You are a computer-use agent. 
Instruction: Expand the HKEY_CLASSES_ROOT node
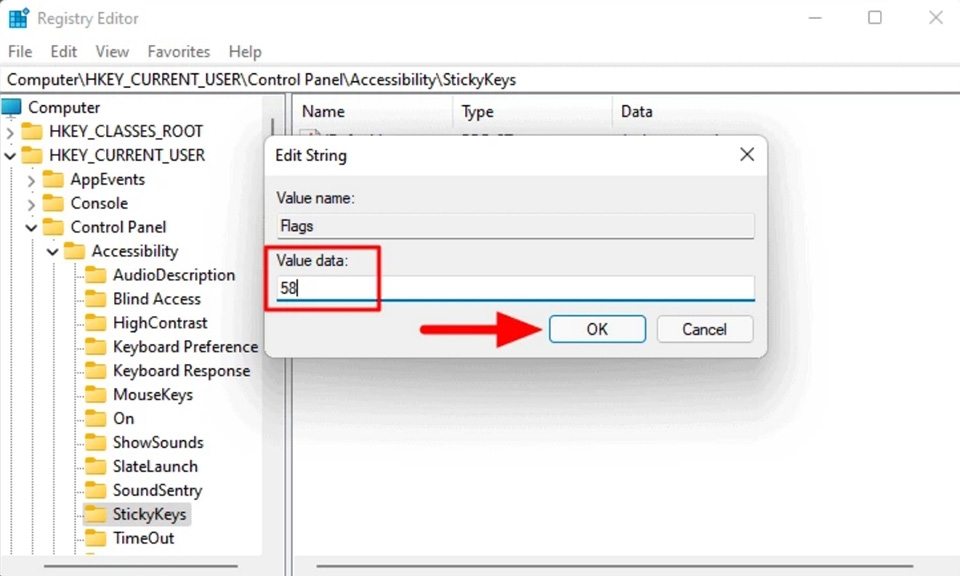pyautogui.click(x=10, y=132)
